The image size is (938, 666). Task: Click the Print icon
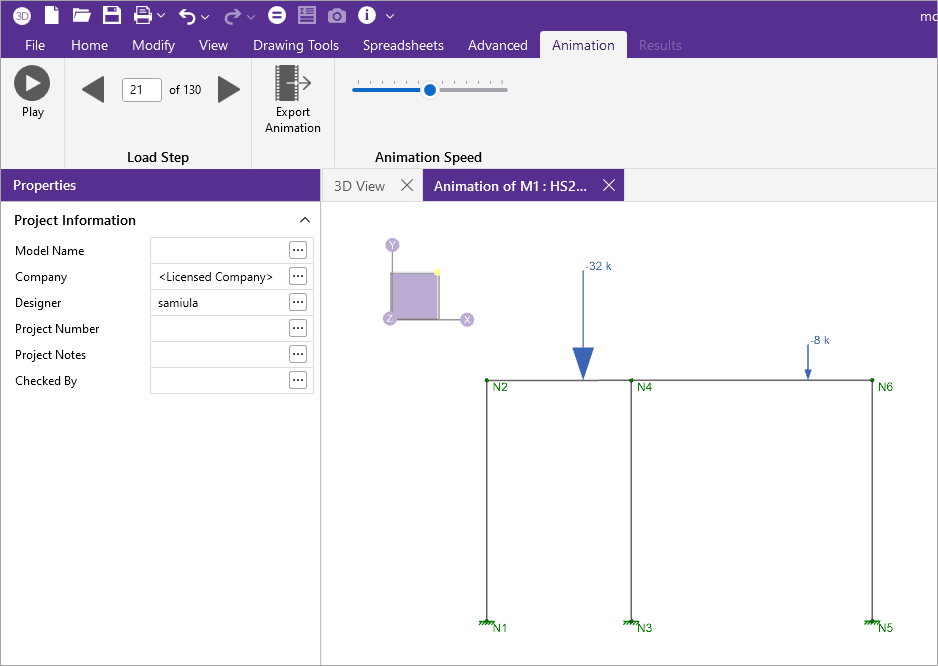[143, 15]
